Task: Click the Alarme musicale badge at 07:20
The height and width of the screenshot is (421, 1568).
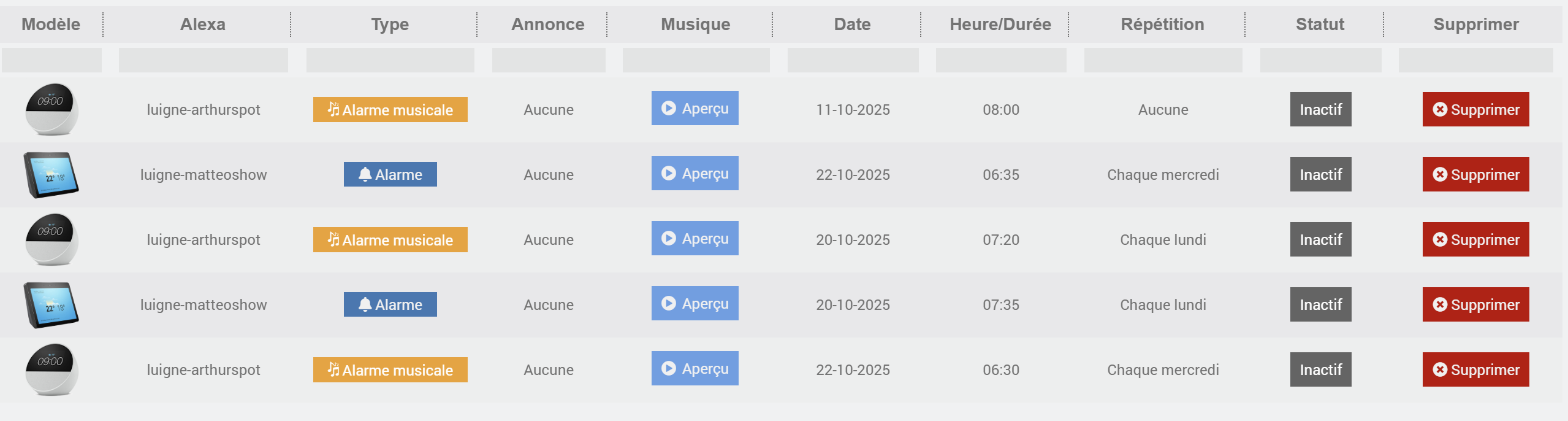Action: coord(390,240)
